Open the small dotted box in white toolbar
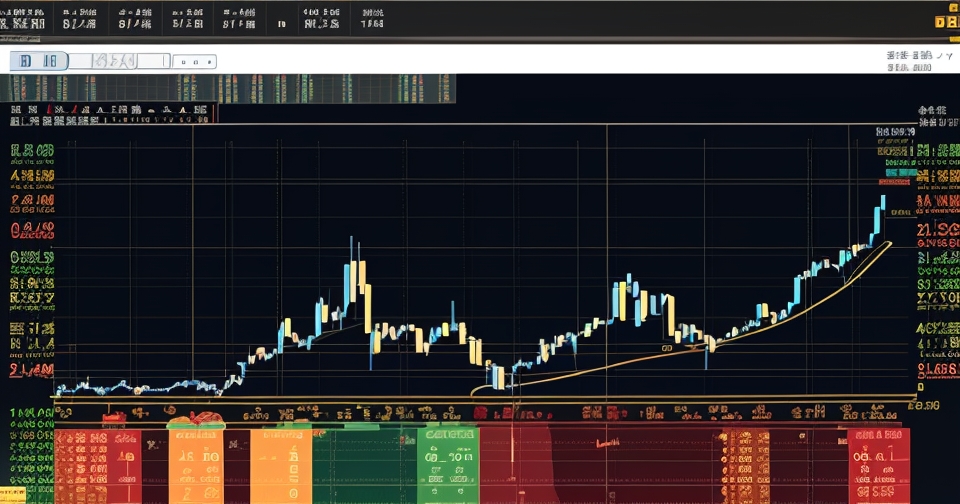Image resolution: width=960 pixels, height=504 pixels. 194,61
